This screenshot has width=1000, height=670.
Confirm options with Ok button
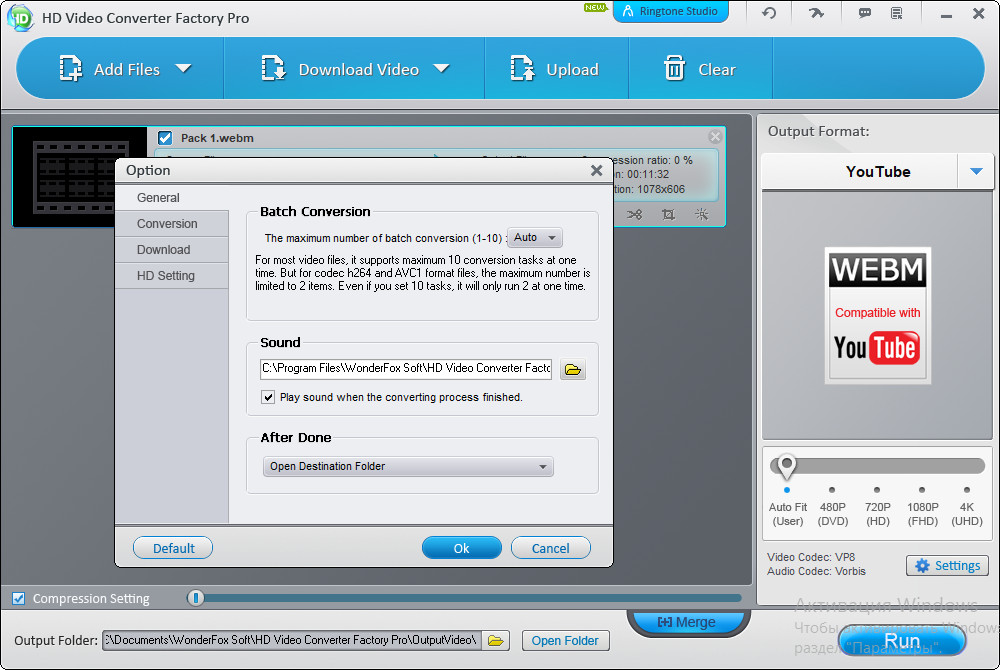[x=462, y=548]
